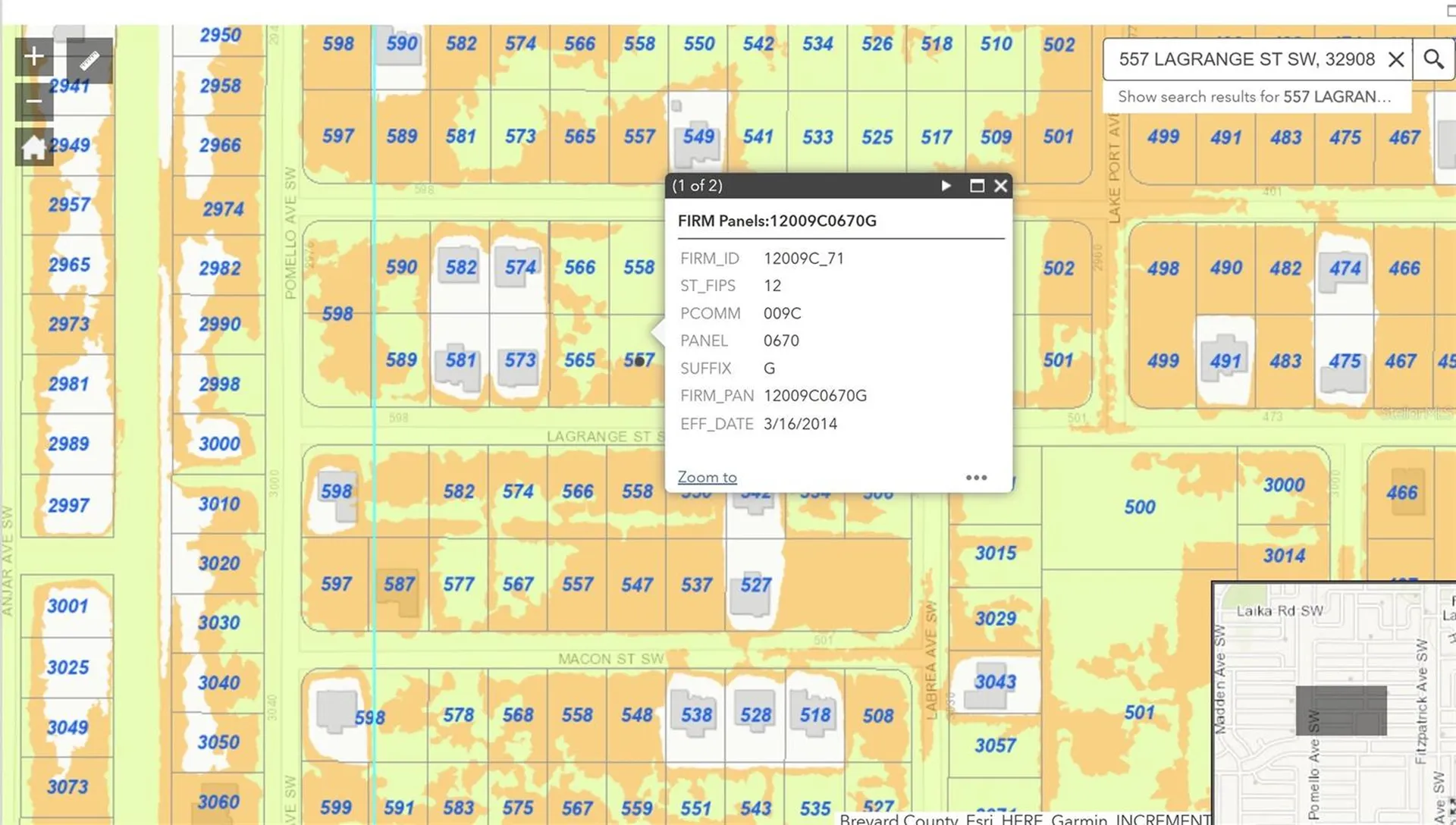Click FIRM_ID value 12009C_71
Image resolution: width=1456 pixels, height=825 pixels.
(803, 259)
